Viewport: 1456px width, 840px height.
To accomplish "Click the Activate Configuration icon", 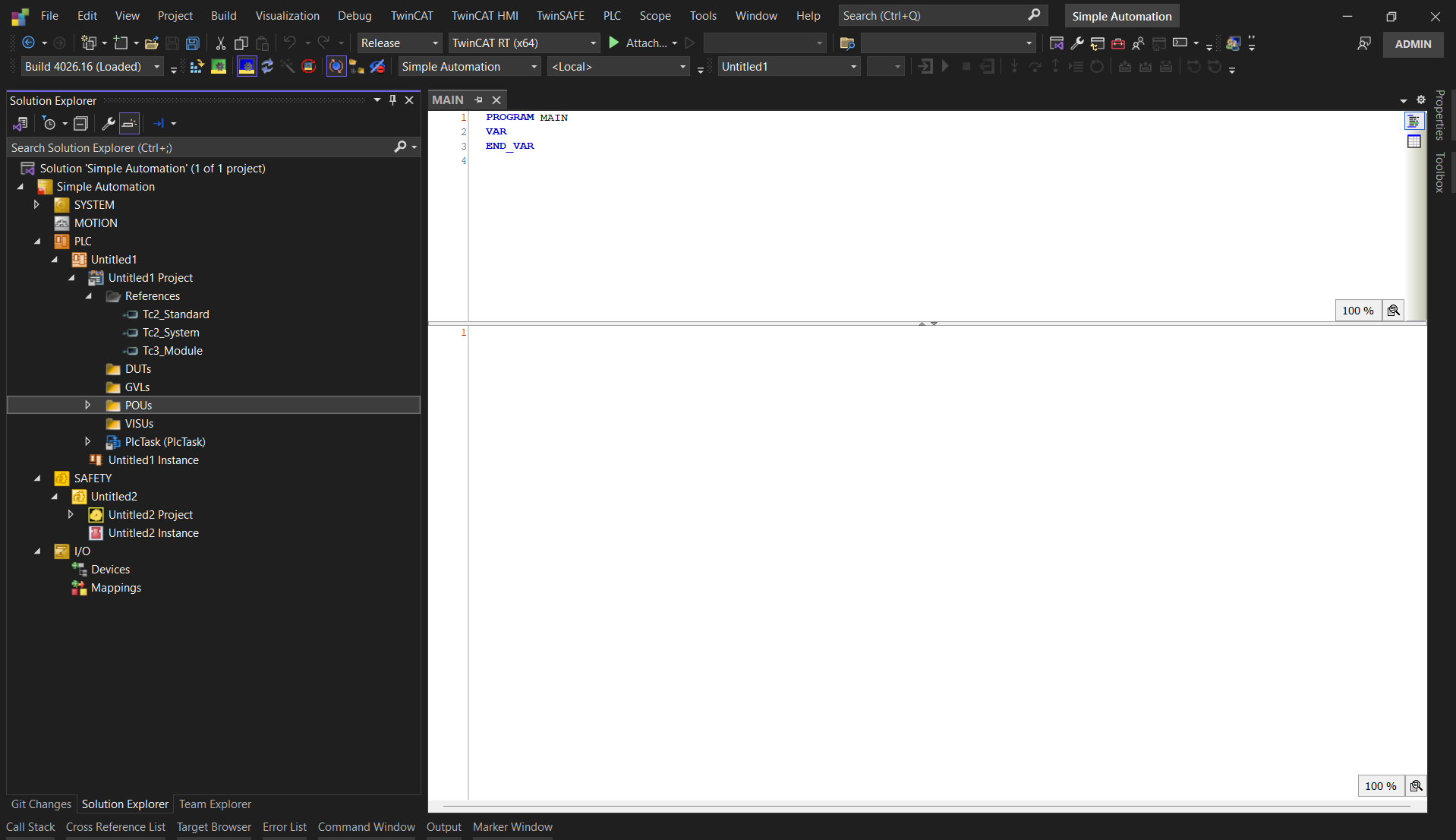I will point(197,67).
